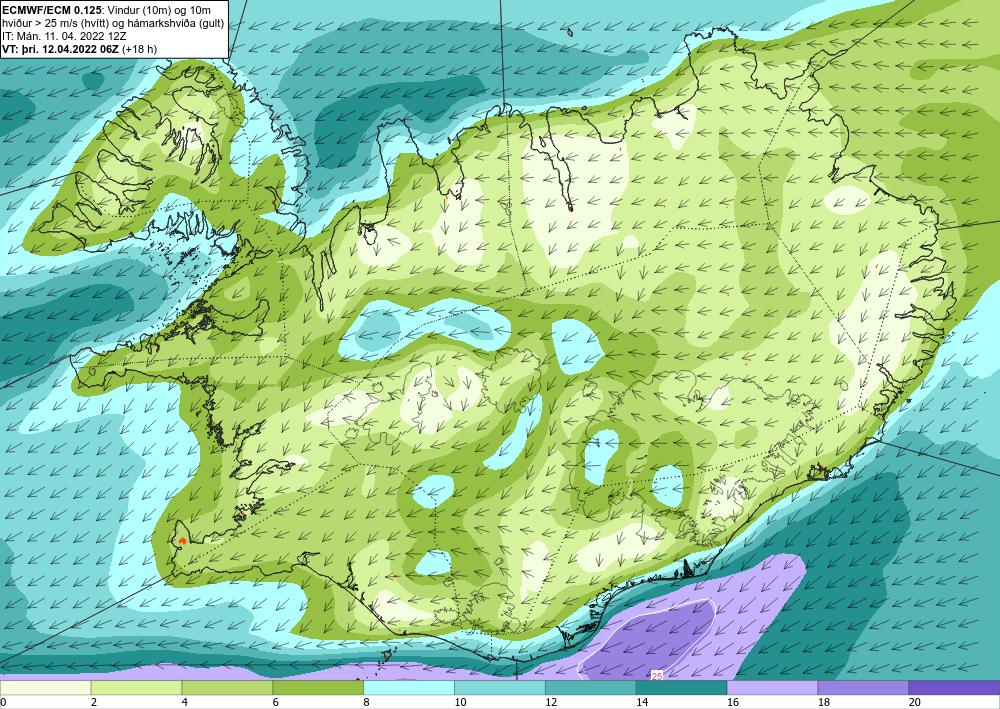Click the legend value "2"
The height and width of the screenshot is (709, 1000).
coord(94,703)
